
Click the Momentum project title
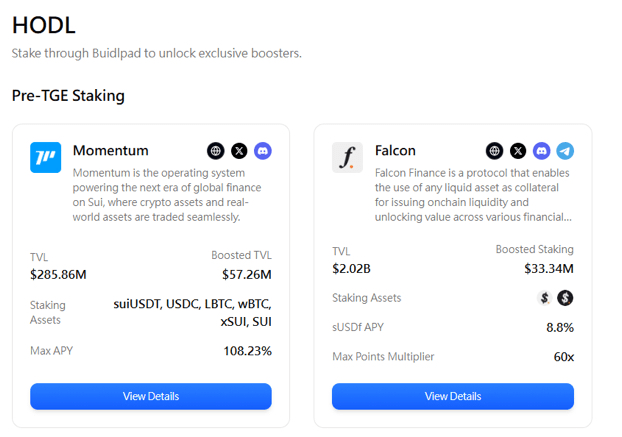[x=110, y=151]
